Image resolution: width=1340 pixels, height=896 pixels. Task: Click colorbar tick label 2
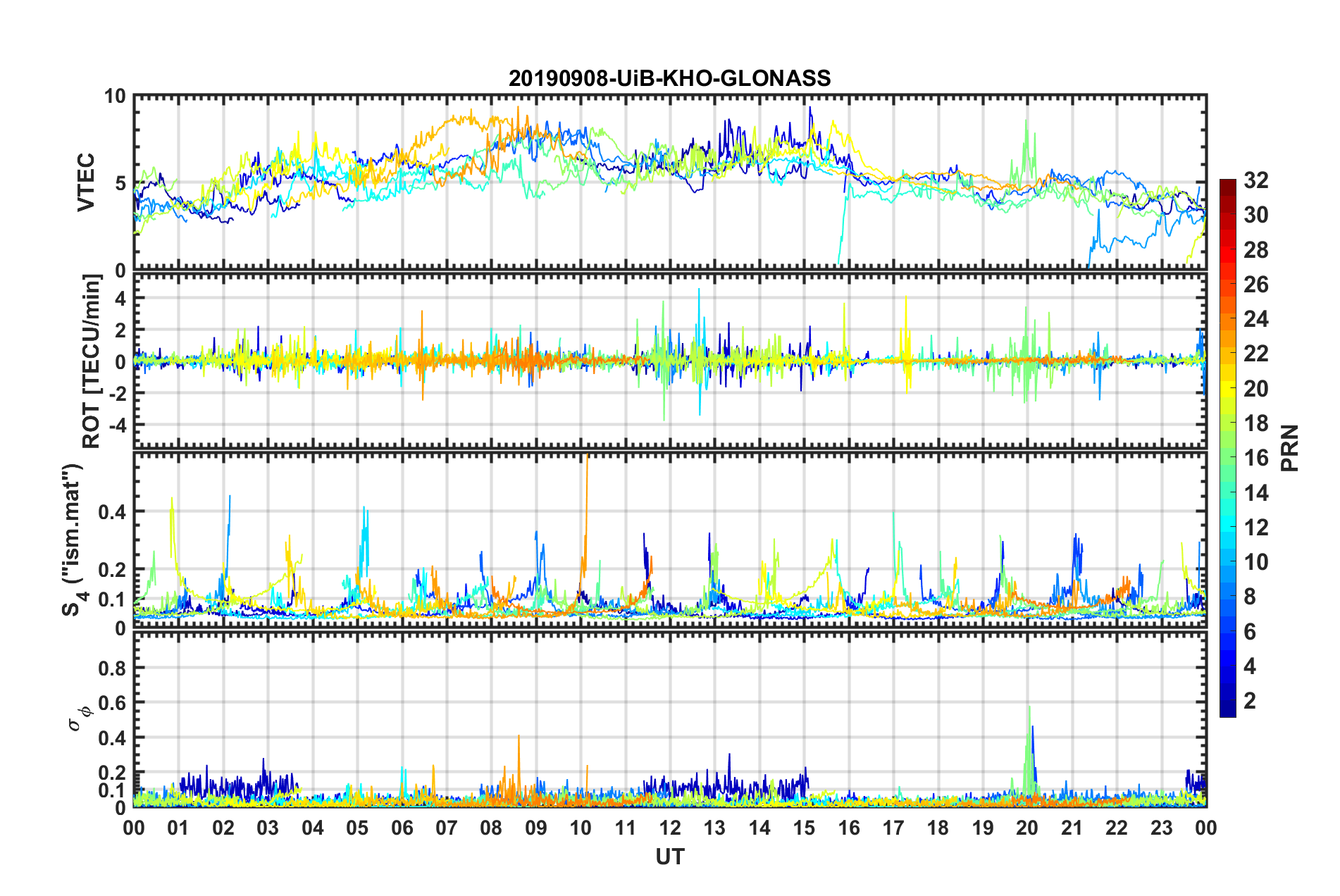pyautogui.click(x=1250, y=700)
